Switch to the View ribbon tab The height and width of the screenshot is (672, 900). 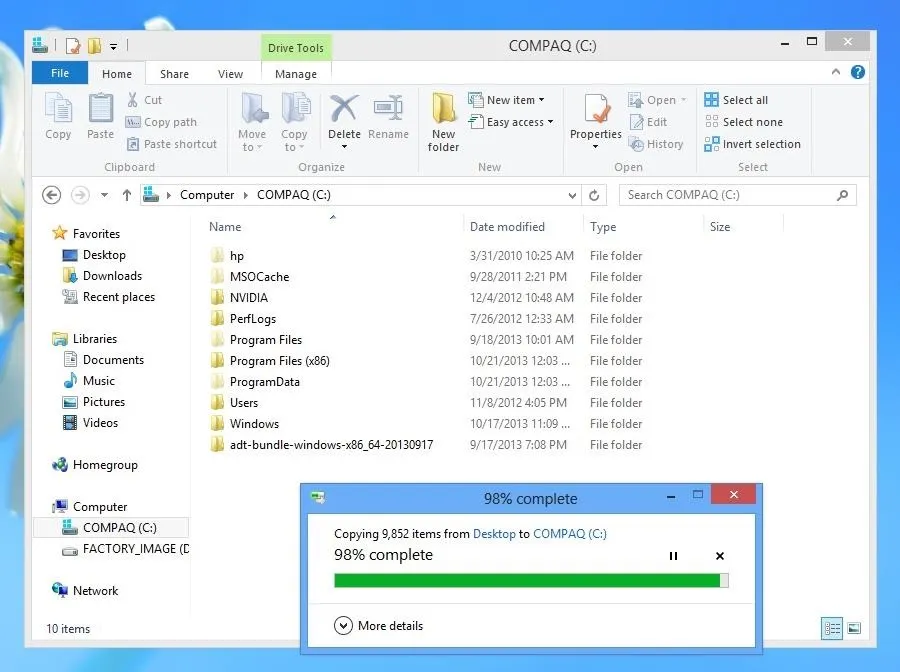pos(230,73)
